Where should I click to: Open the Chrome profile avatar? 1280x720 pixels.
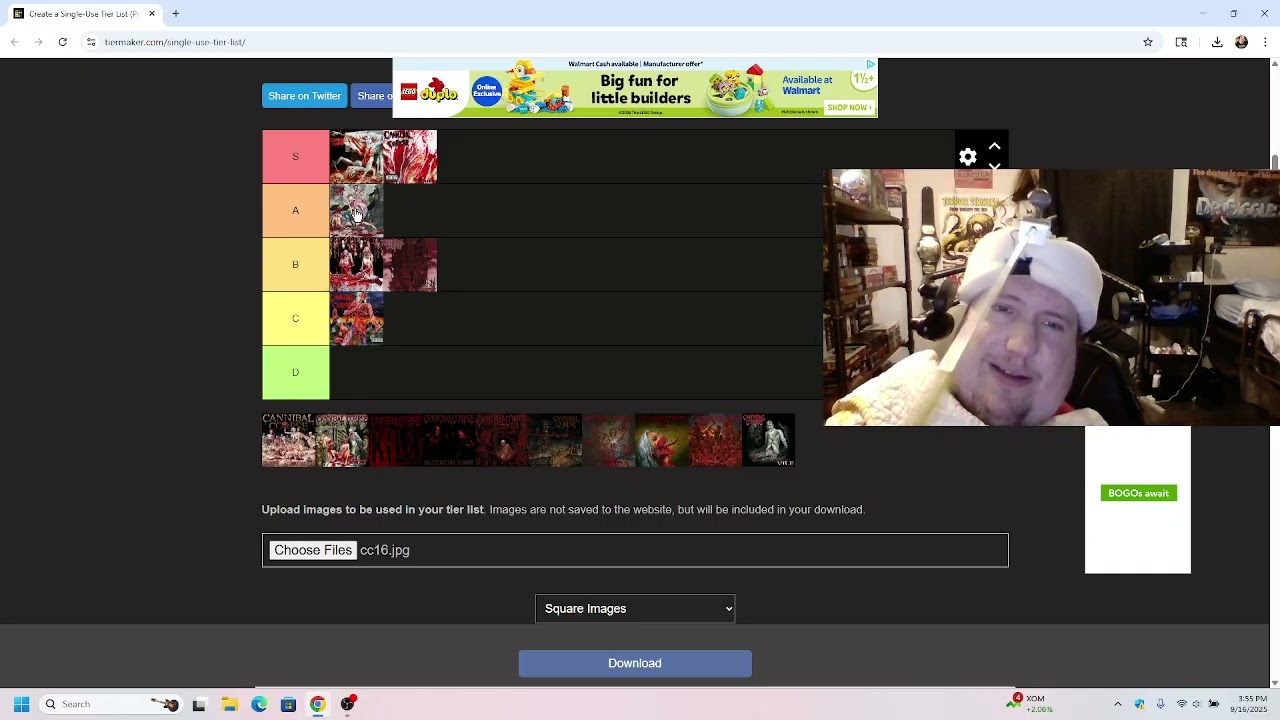coord(1242,42)
